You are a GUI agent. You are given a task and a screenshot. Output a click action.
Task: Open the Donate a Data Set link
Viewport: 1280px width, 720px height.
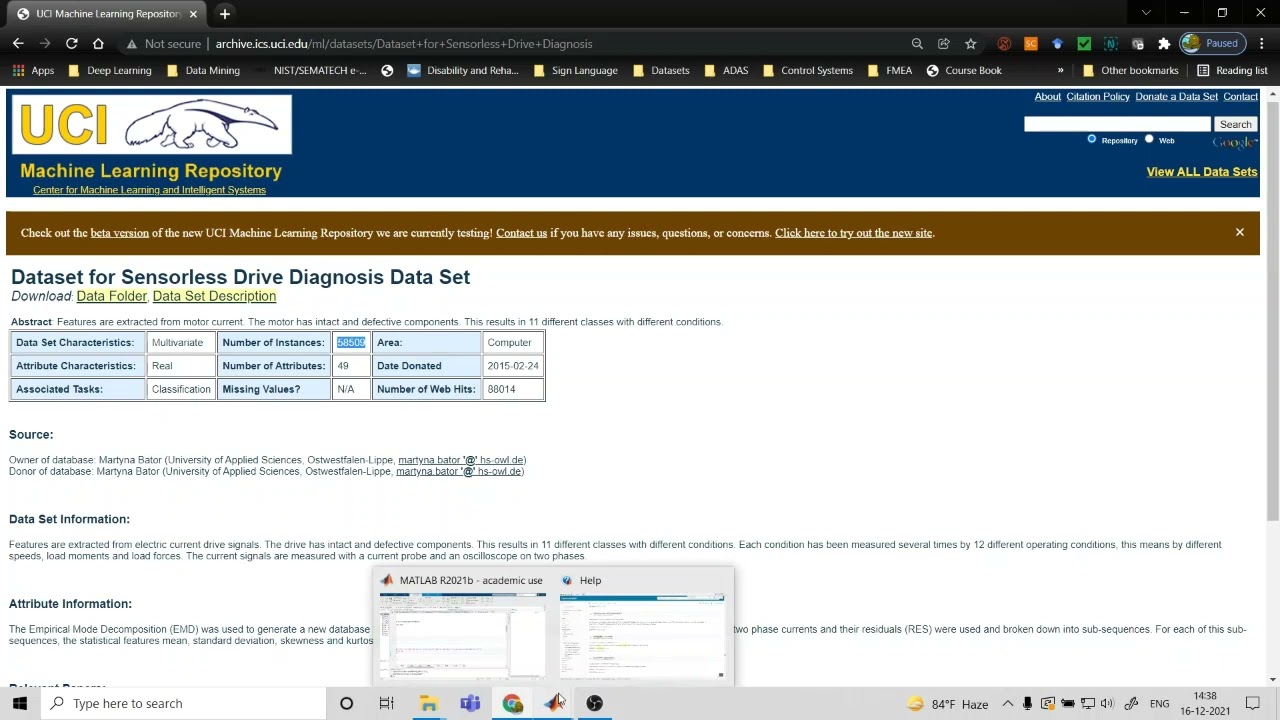1176,97
